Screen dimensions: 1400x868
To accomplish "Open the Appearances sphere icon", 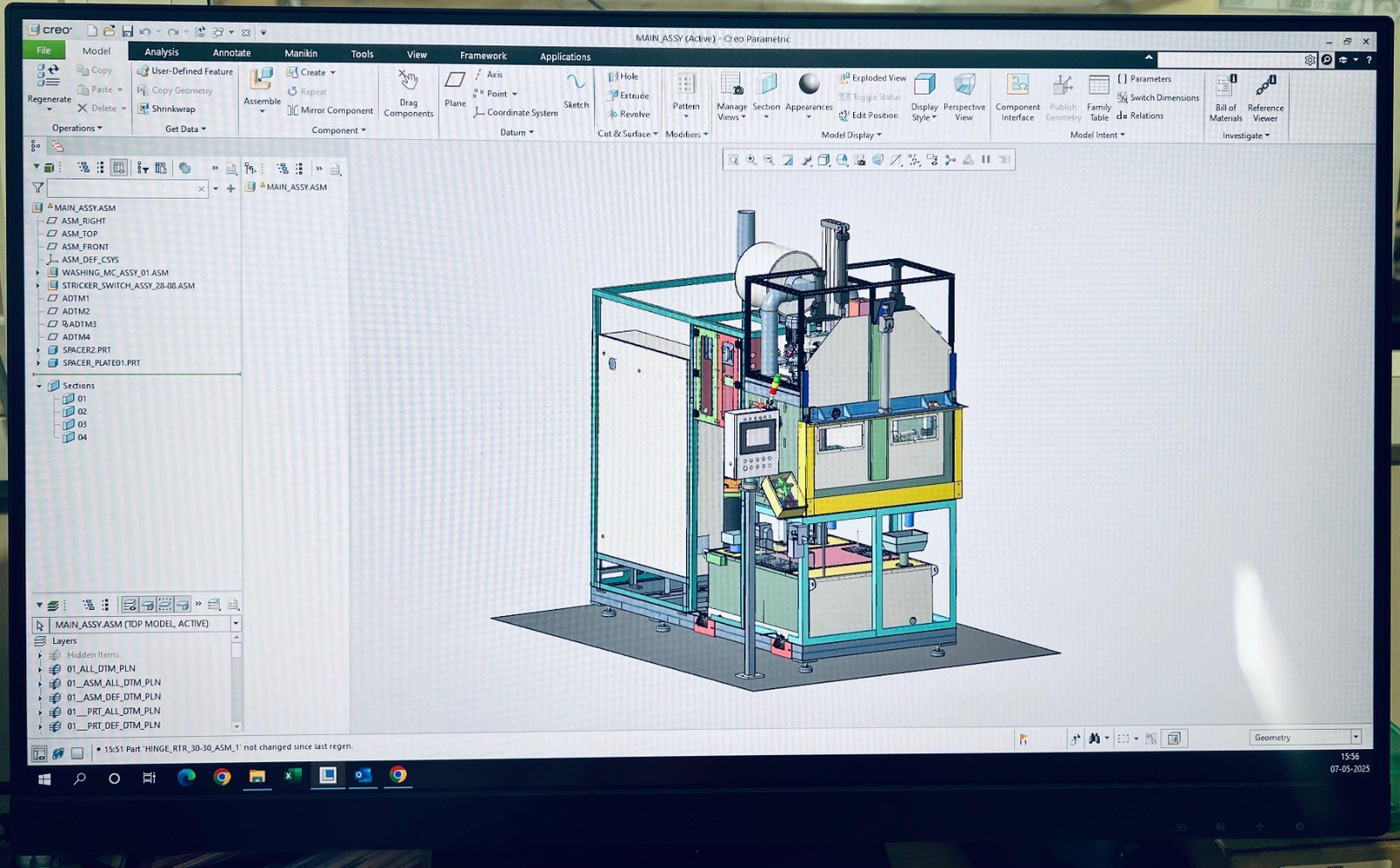I will pyautogui.click(x=809, y=84).
